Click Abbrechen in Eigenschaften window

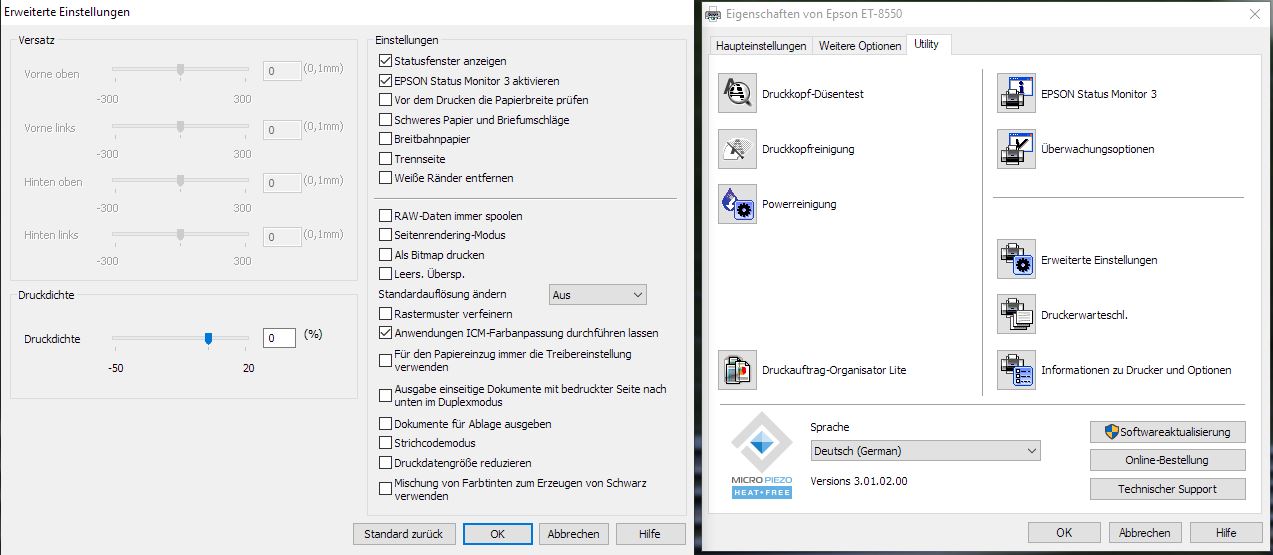click(x=1145, y=533)
